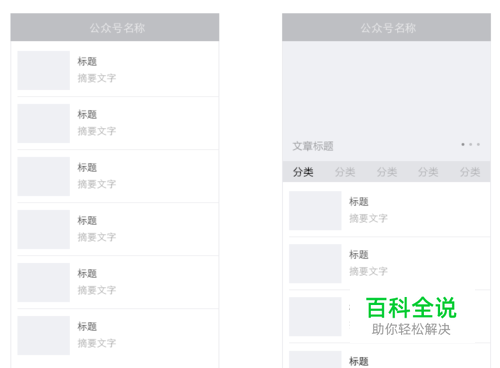
Task: Click the middle carousel pagination dot
Action: 471,144
